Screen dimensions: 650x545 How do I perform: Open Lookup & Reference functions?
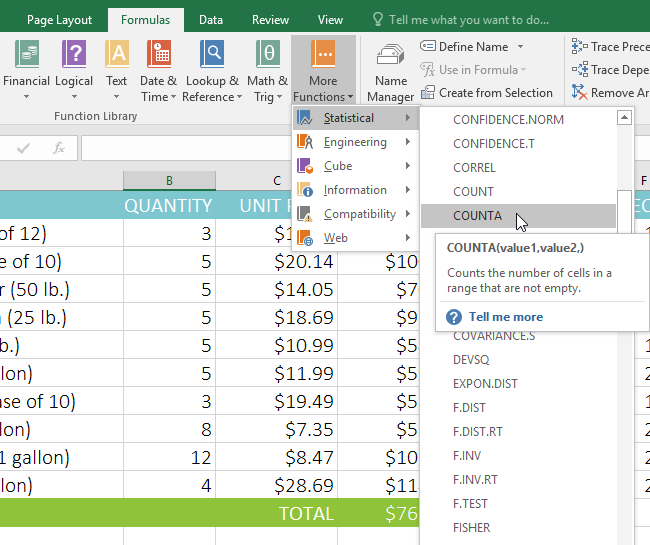[x=212, y=70]
